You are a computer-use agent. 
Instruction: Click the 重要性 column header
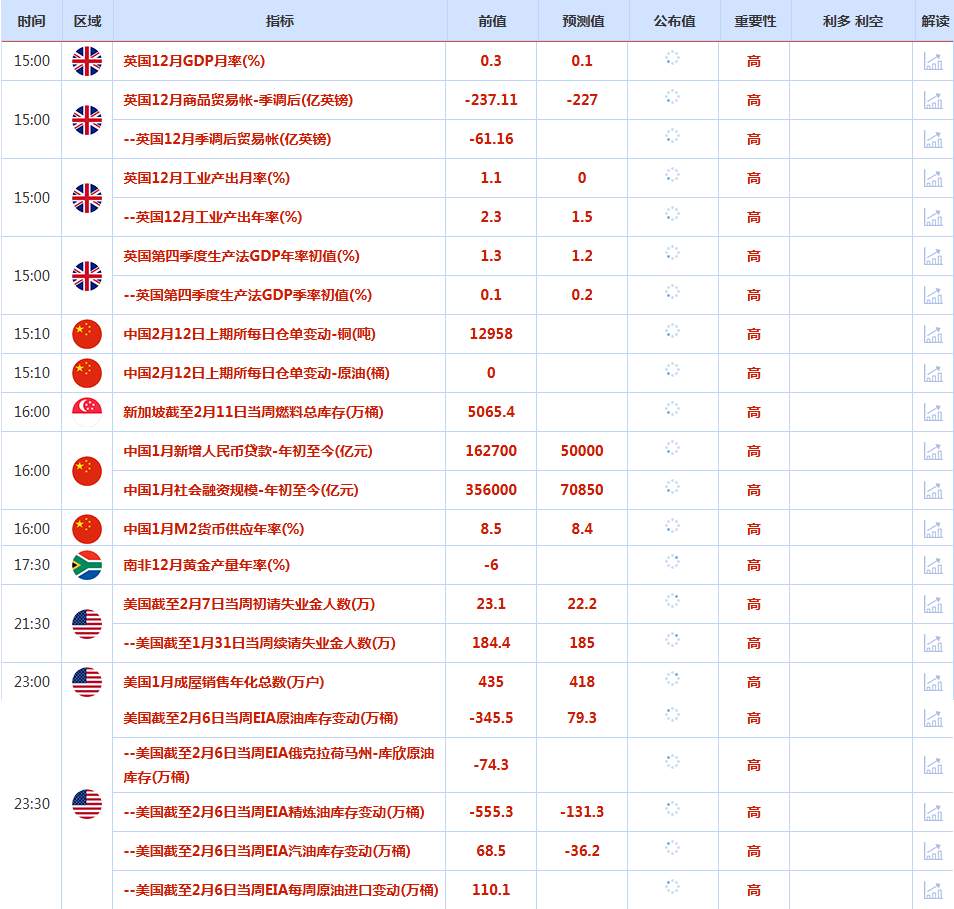coord(753,18)
